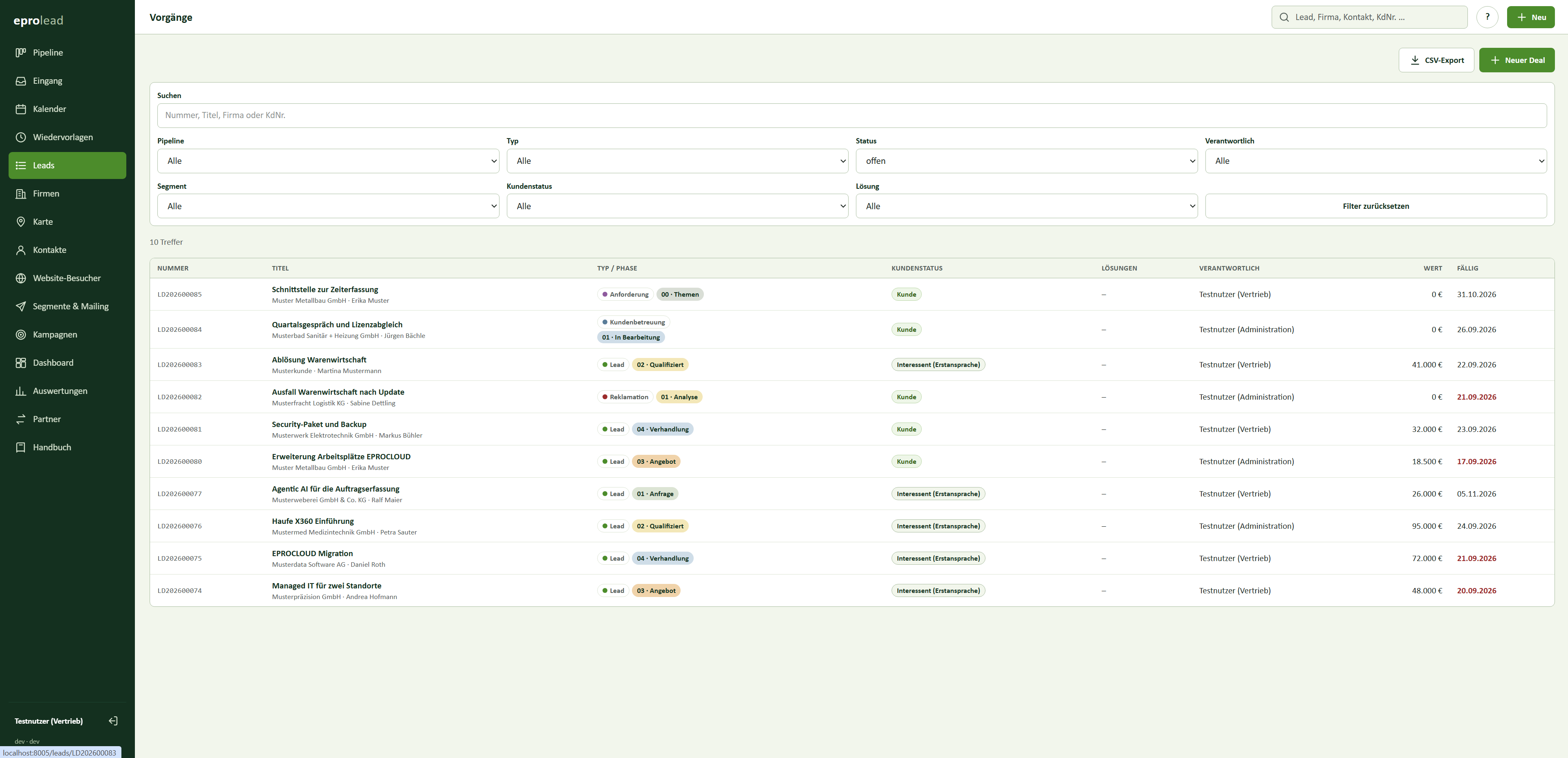Expand the Kundenstatus filter dropdown
Screen dimensions: 1568x758
click(677, 206)
